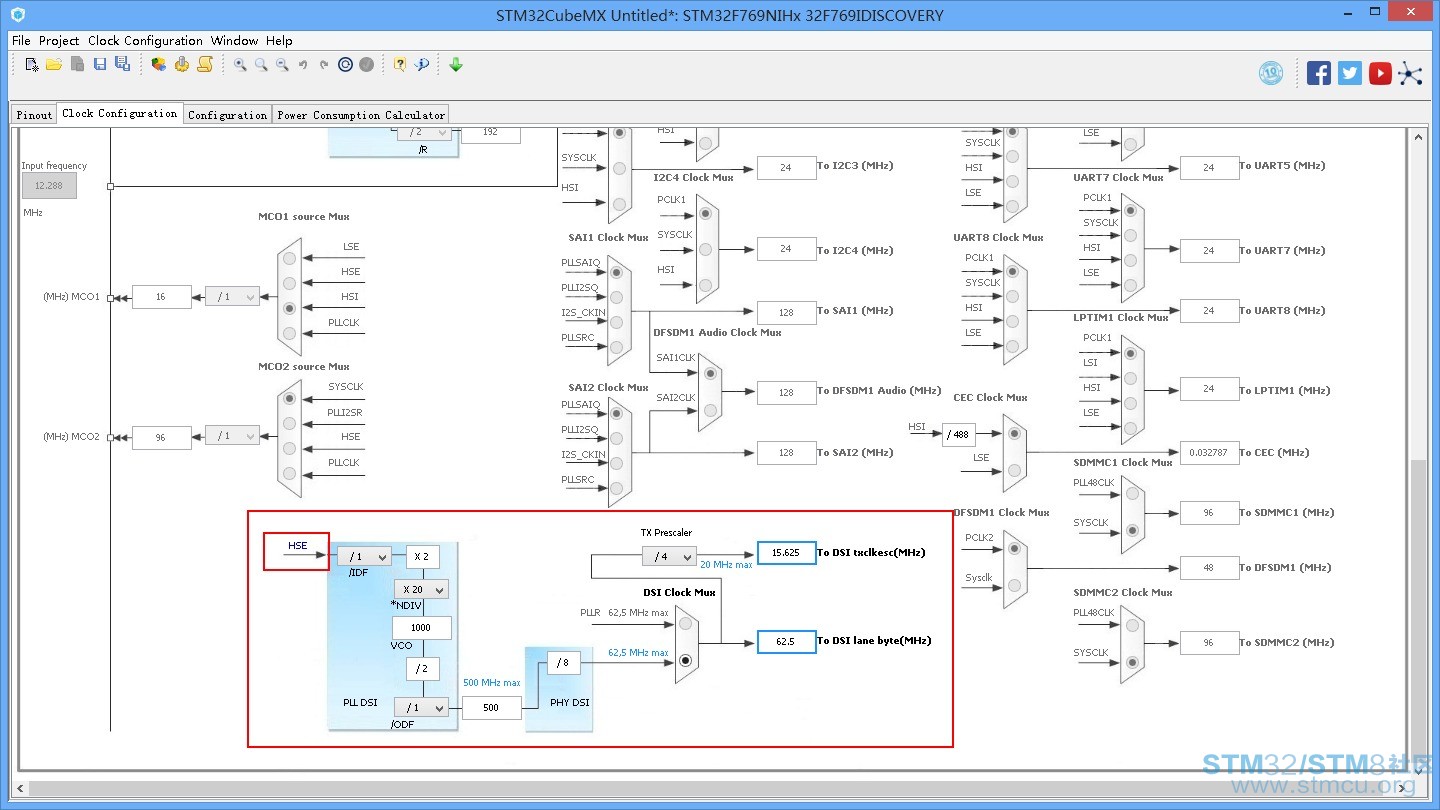
Task: Open the *NDIV X 20 multiplier dropdown
Action: tap(421, 589)
